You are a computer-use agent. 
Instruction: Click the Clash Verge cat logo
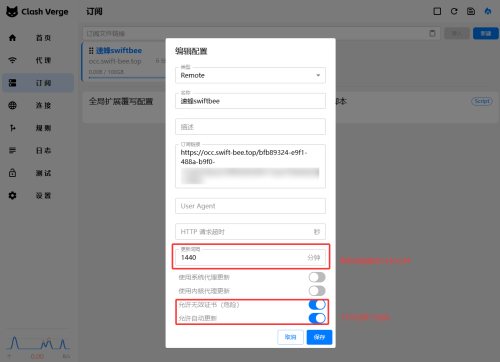[12, 12]
